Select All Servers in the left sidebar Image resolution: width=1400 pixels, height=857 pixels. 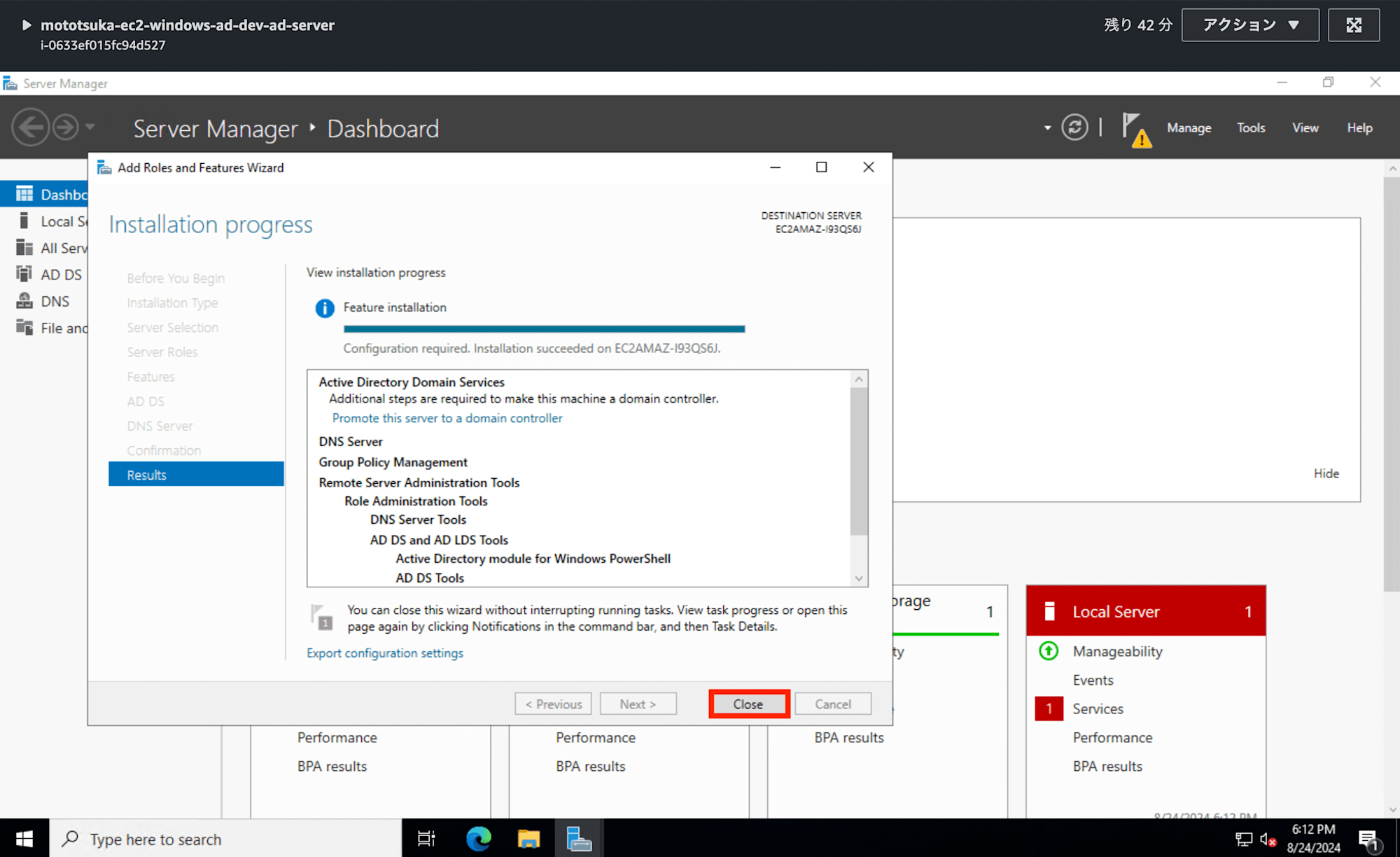point(45,248)
